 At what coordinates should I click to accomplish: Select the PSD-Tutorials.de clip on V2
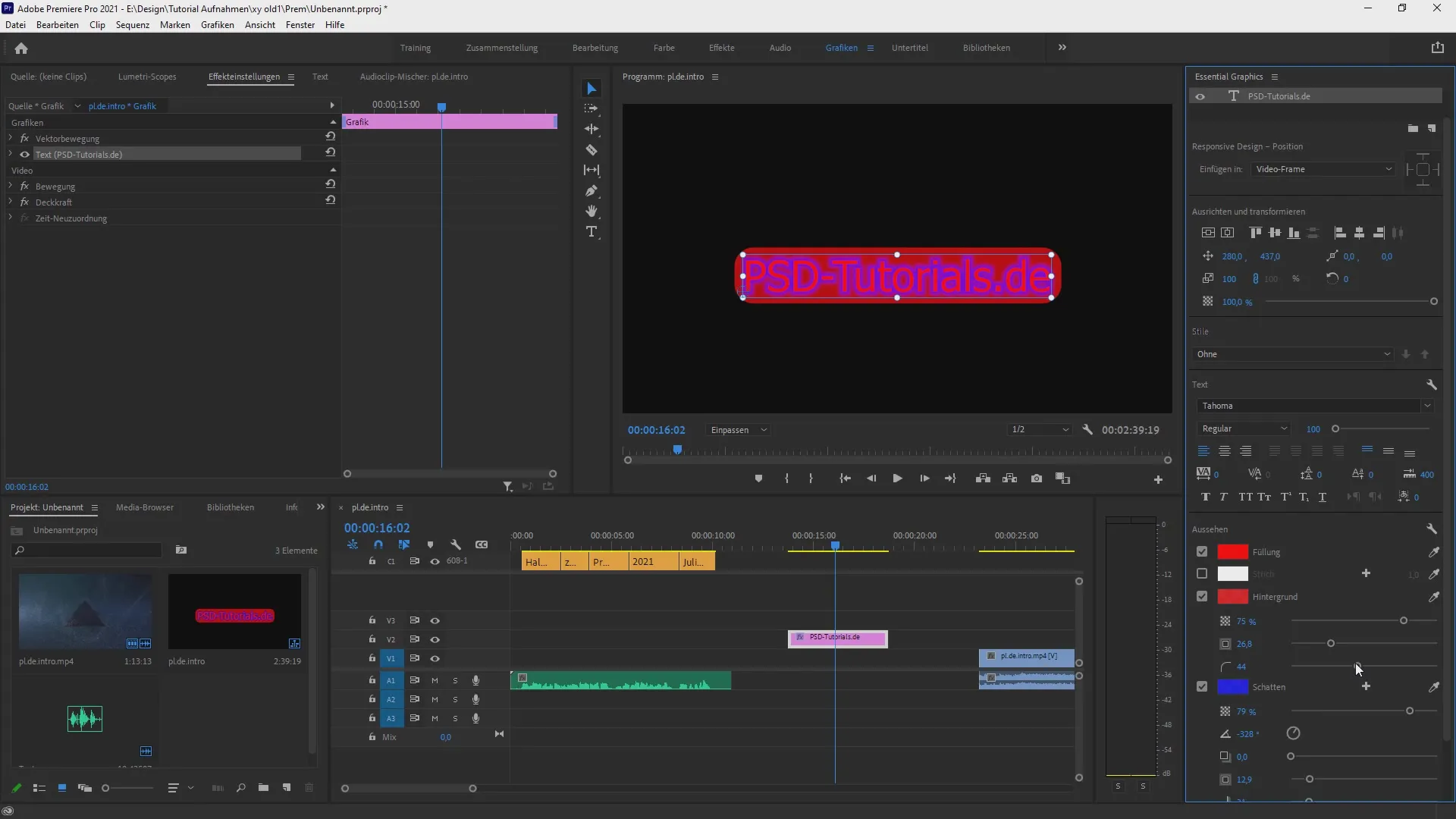coord(838,639)
